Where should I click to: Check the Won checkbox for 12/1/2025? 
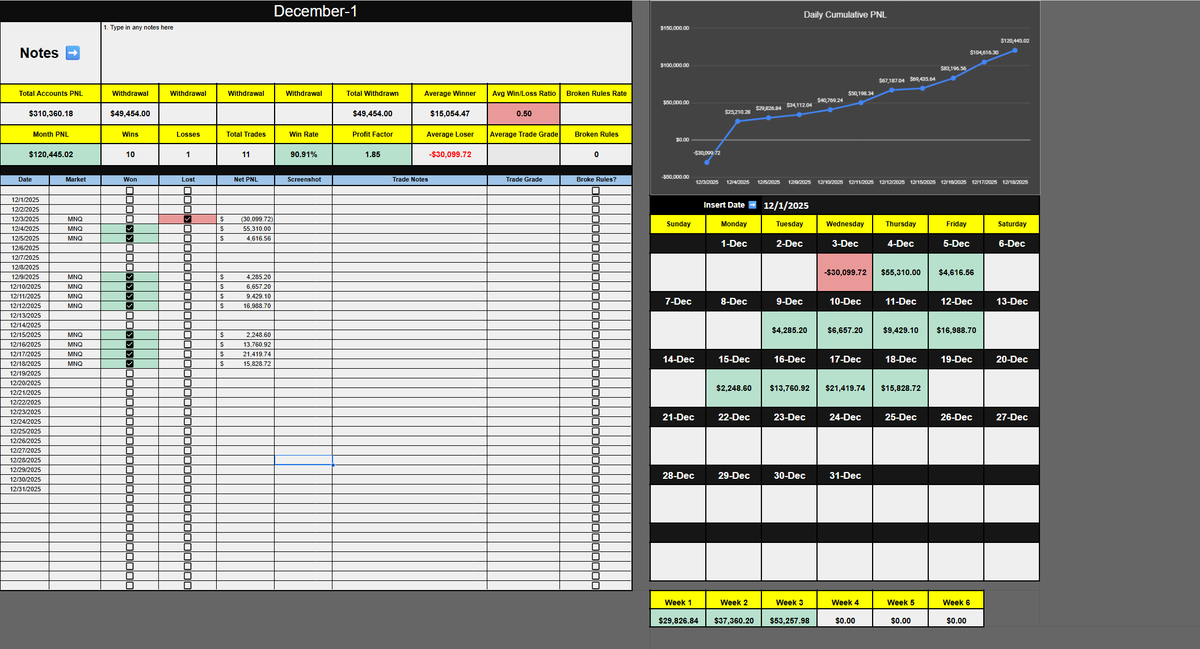point(130,200)
